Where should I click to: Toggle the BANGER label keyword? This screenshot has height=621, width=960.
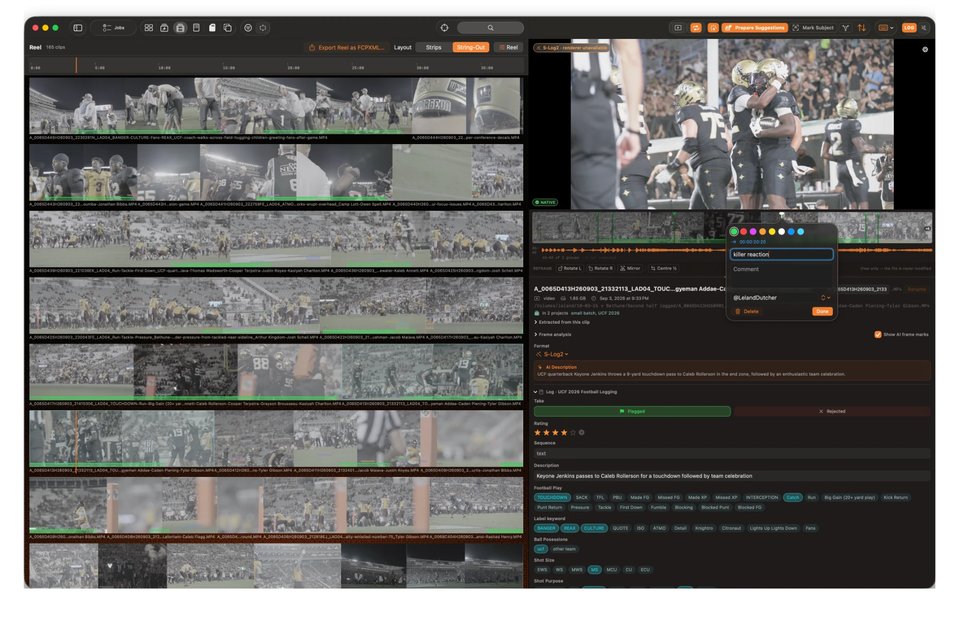[x=546, y=528]
